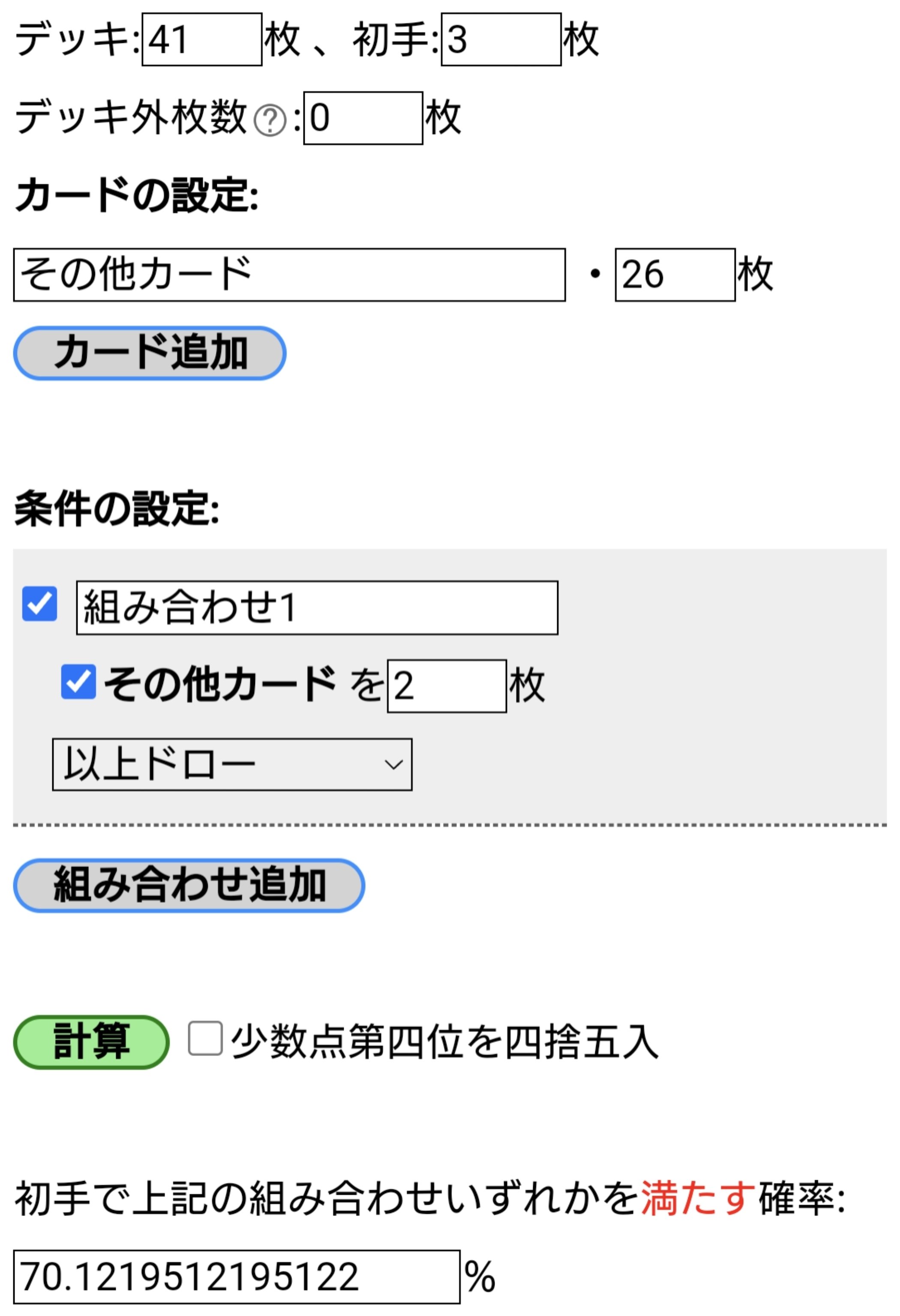Viewport: 900px width, 1316px height.
Task: Uncheck the その他カード condition checkbox
Action: click(79, 682)
